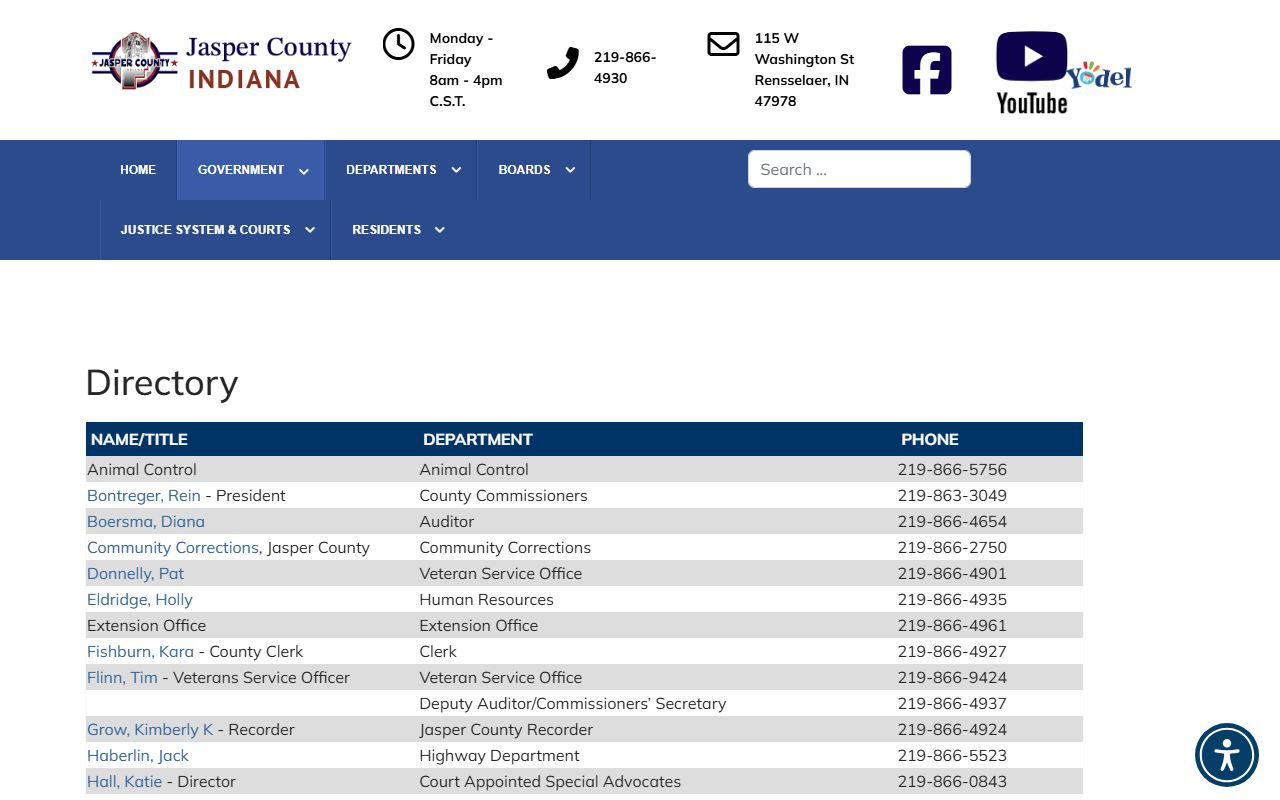Click the clock icon beside office hours

click(x=398, y=44)
